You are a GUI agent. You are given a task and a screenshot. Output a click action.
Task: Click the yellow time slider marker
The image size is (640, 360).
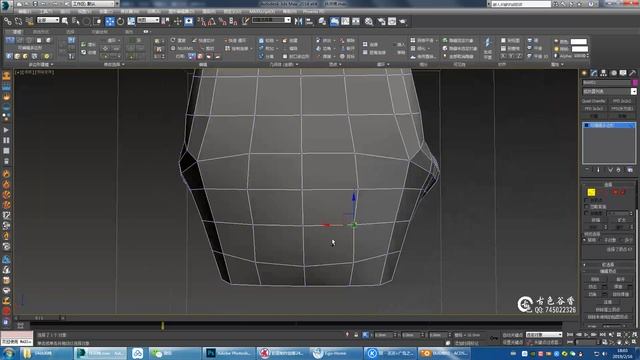162,325
